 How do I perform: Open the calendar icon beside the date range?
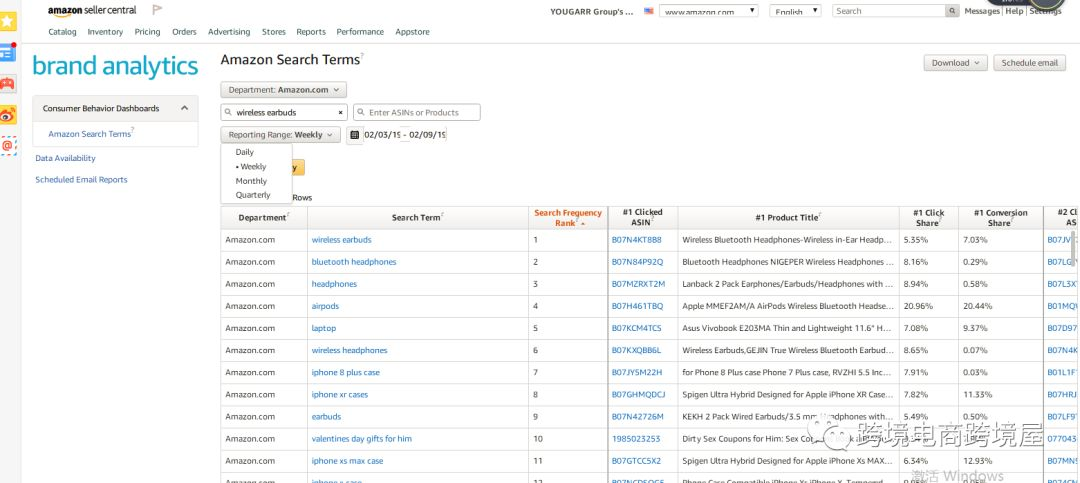[355, 134]
